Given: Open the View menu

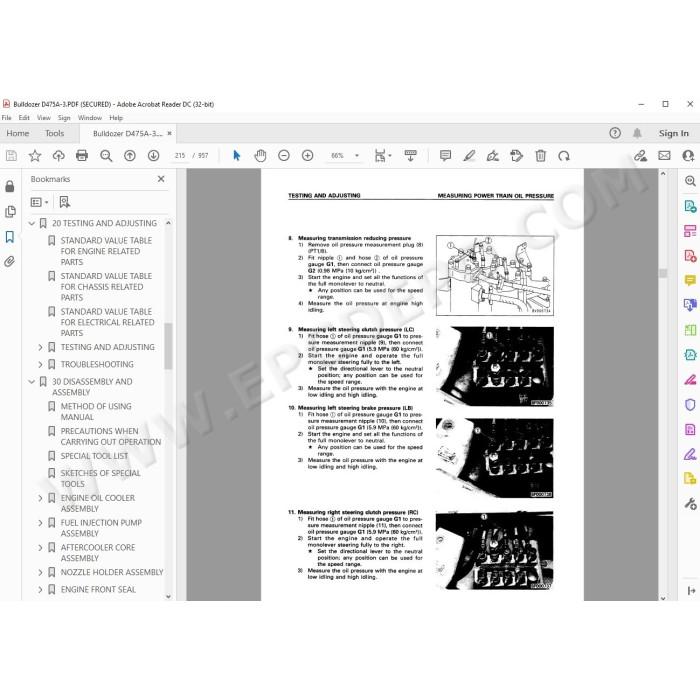Looking at the screenshot, I should point(44,118).
